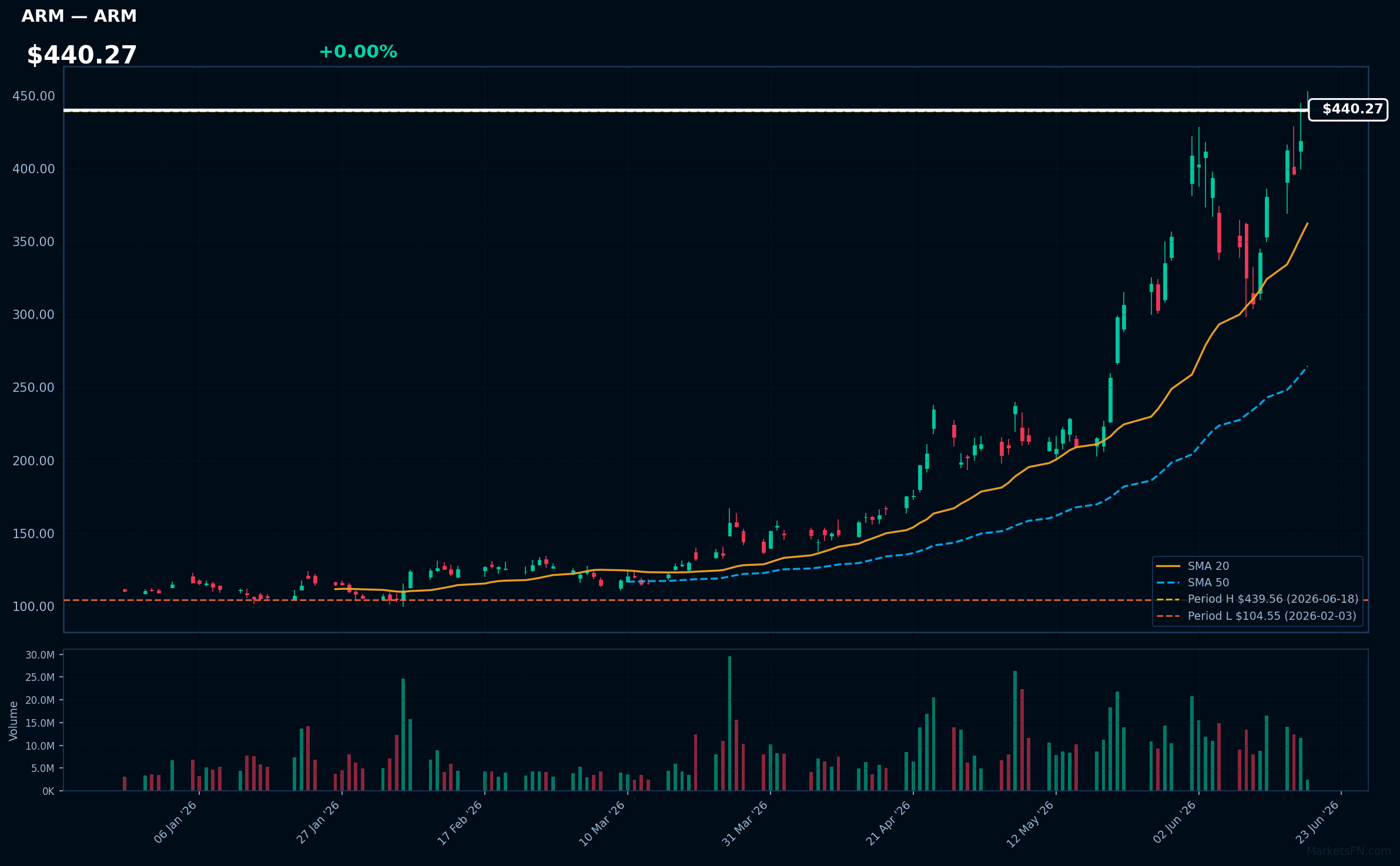
Task: Click the 100.00 price axis label
Action: click(x=34, y=607)
